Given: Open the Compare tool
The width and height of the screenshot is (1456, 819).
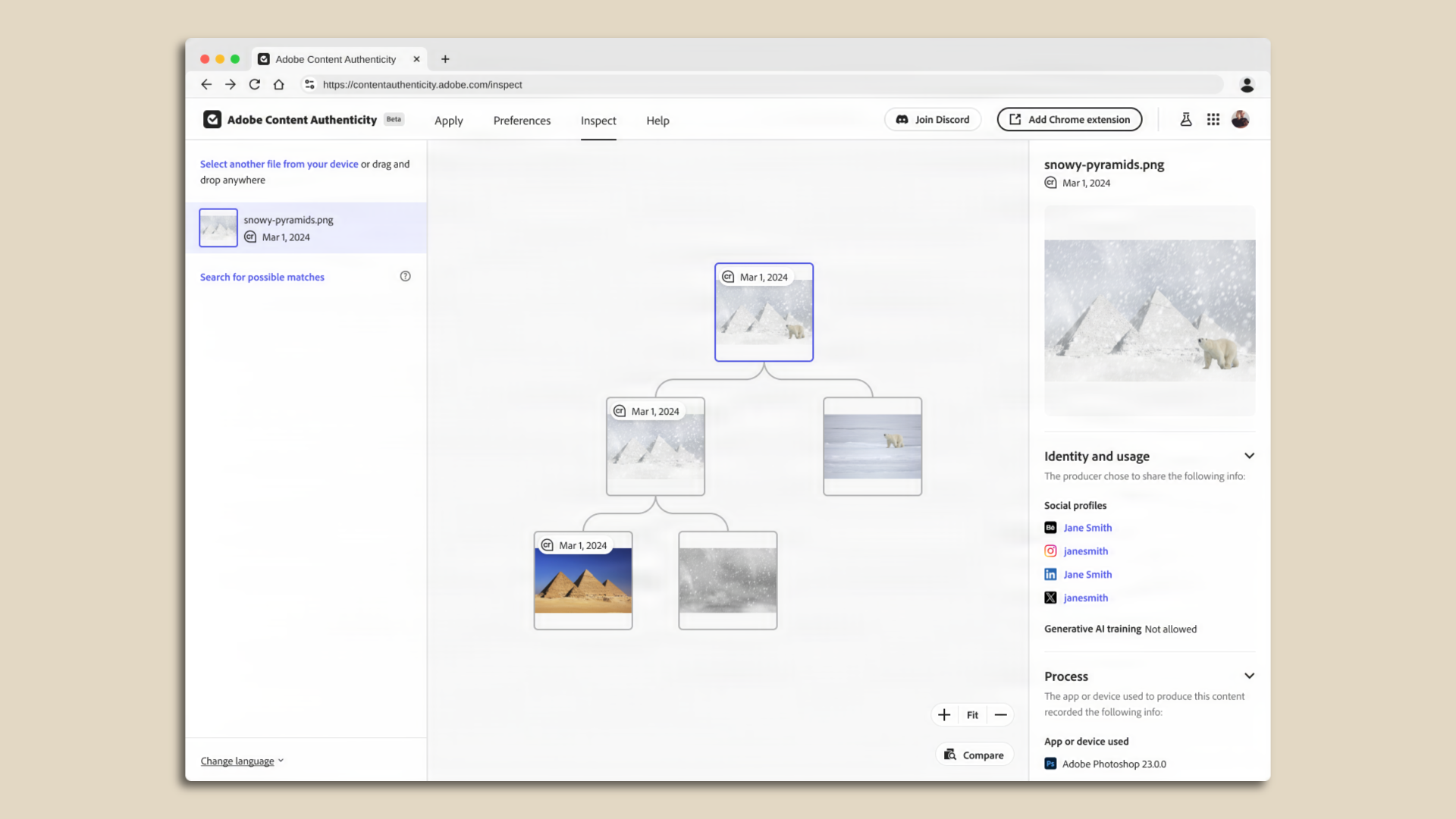Looking at the screenshot, I should point(974,754).
